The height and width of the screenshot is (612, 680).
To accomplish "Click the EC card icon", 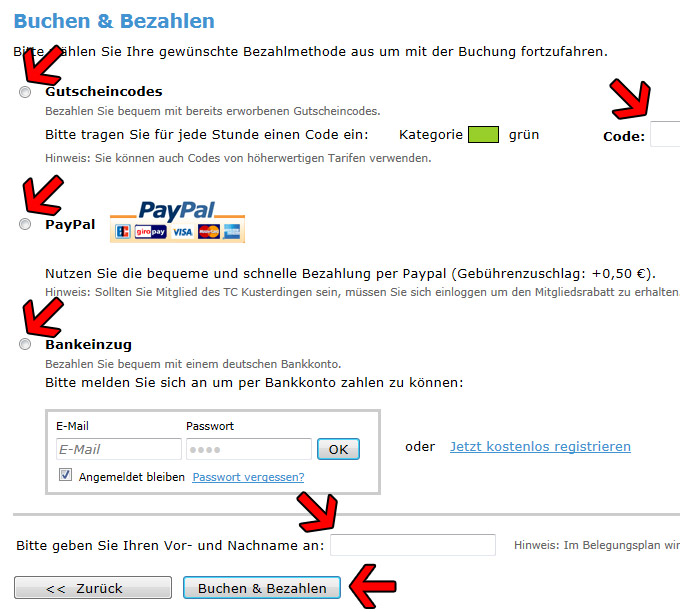I will pos(123,232).
